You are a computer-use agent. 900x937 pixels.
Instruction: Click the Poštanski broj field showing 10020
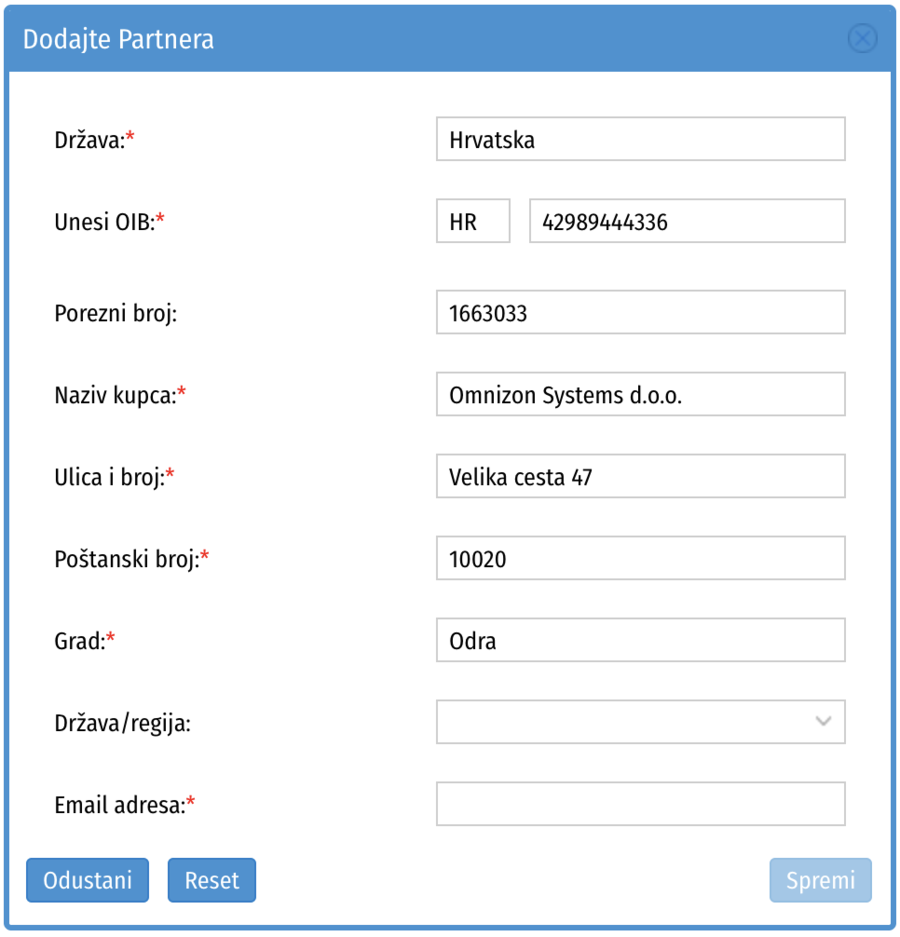click(640, 559)
